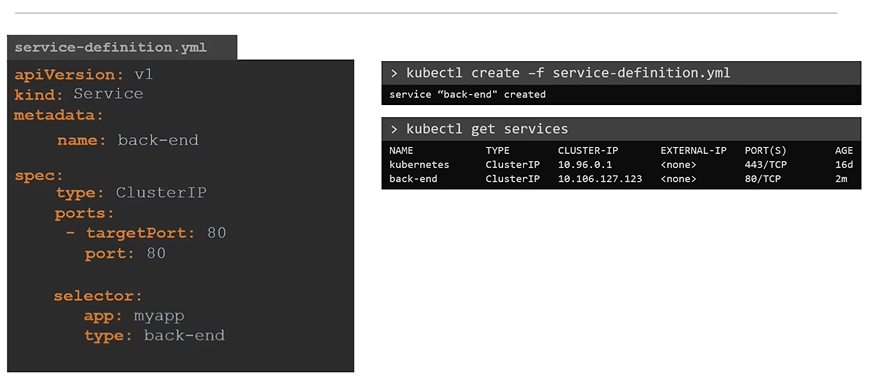Select the spec key
Screen dimensions: 879x380
39,176
